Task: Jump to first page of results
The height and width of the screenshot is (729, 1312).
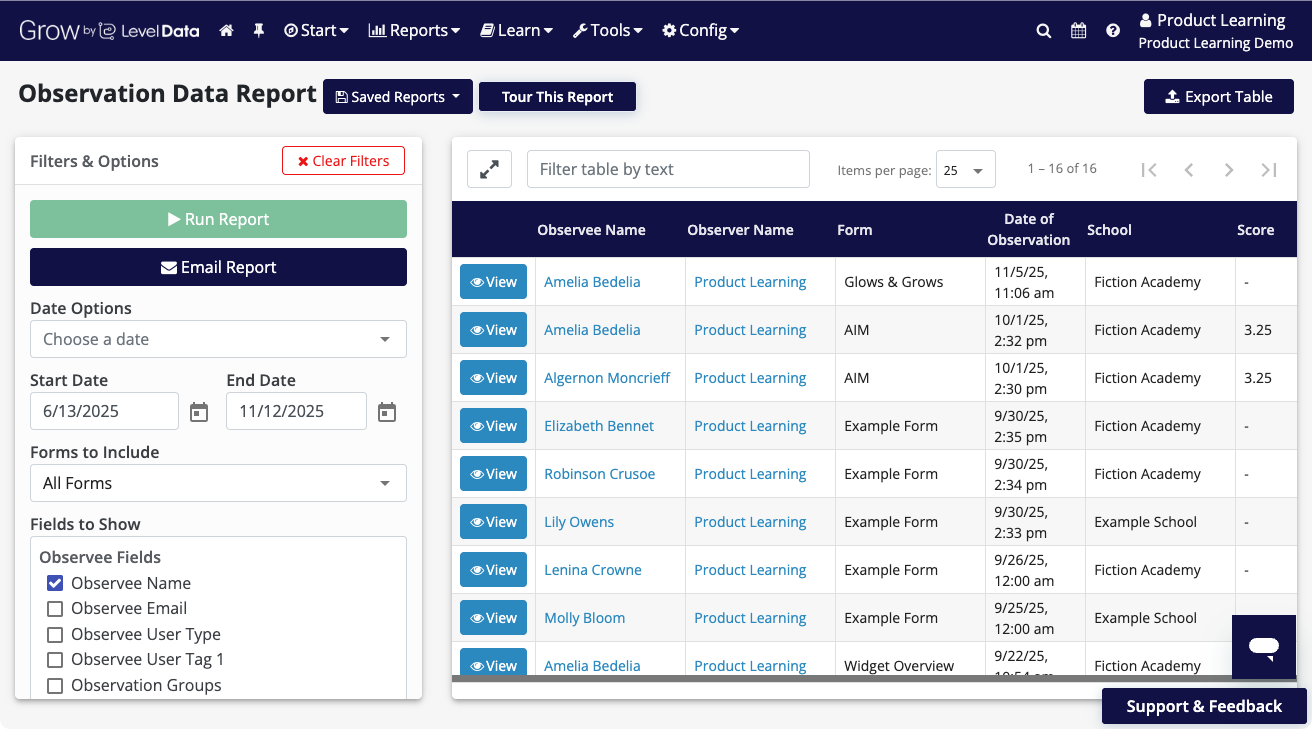Action: point(1149,170)
